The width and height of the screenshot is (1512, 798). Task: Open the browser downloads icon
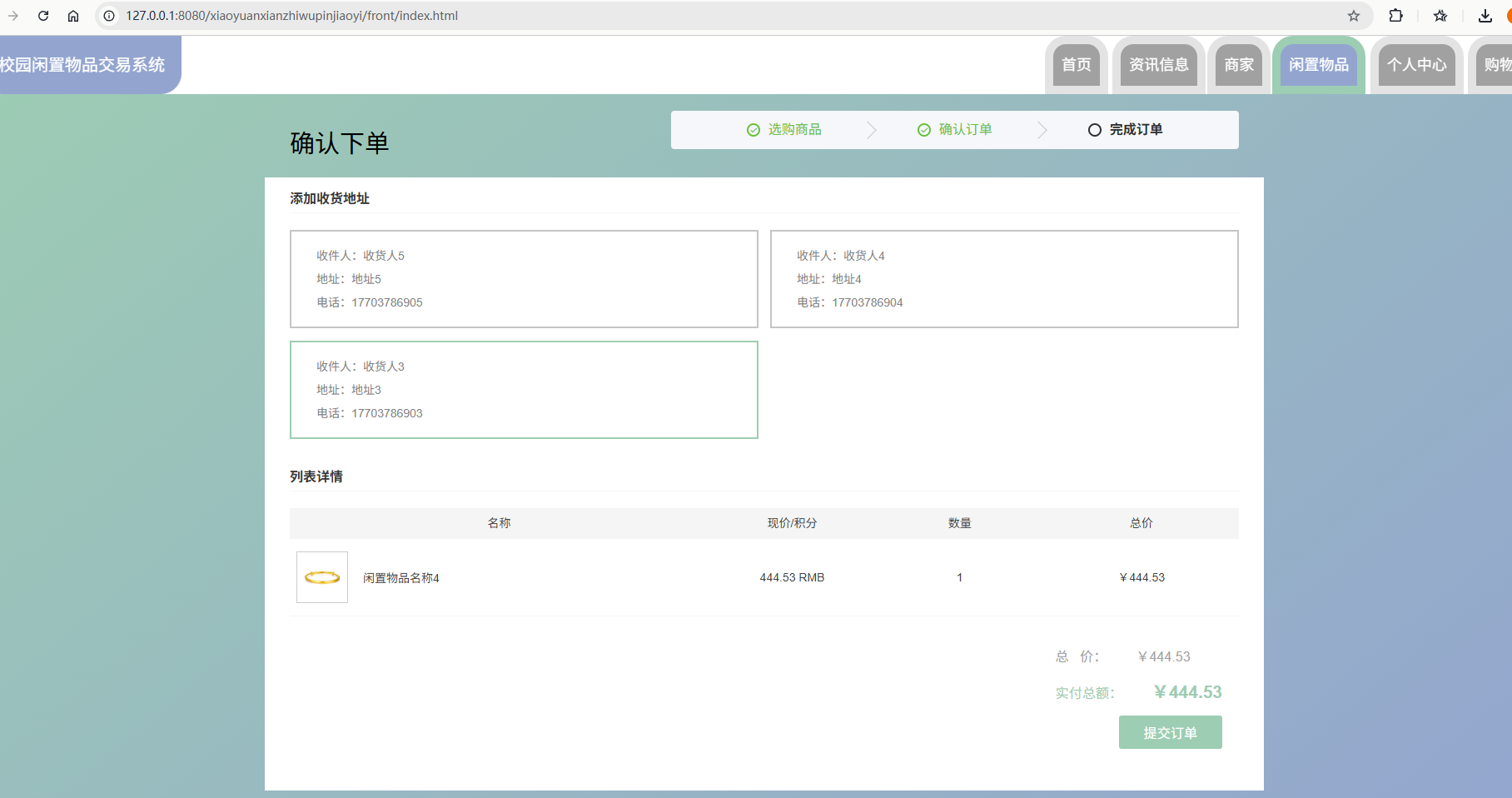[x=1484, y=15]
